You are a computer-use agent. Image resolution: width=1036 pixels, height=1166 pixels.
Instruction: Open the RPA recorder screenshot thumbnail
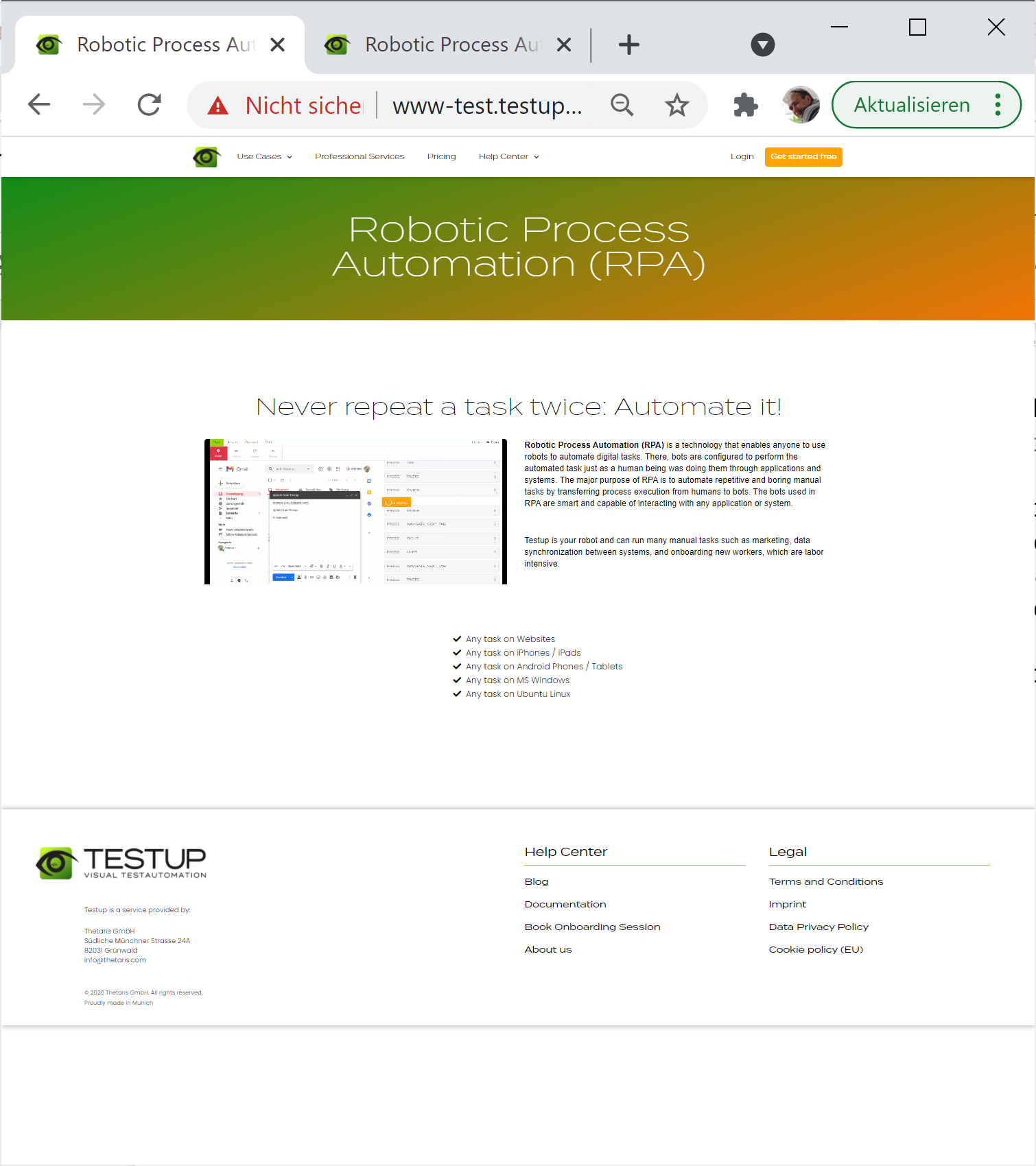click(355, 512)
